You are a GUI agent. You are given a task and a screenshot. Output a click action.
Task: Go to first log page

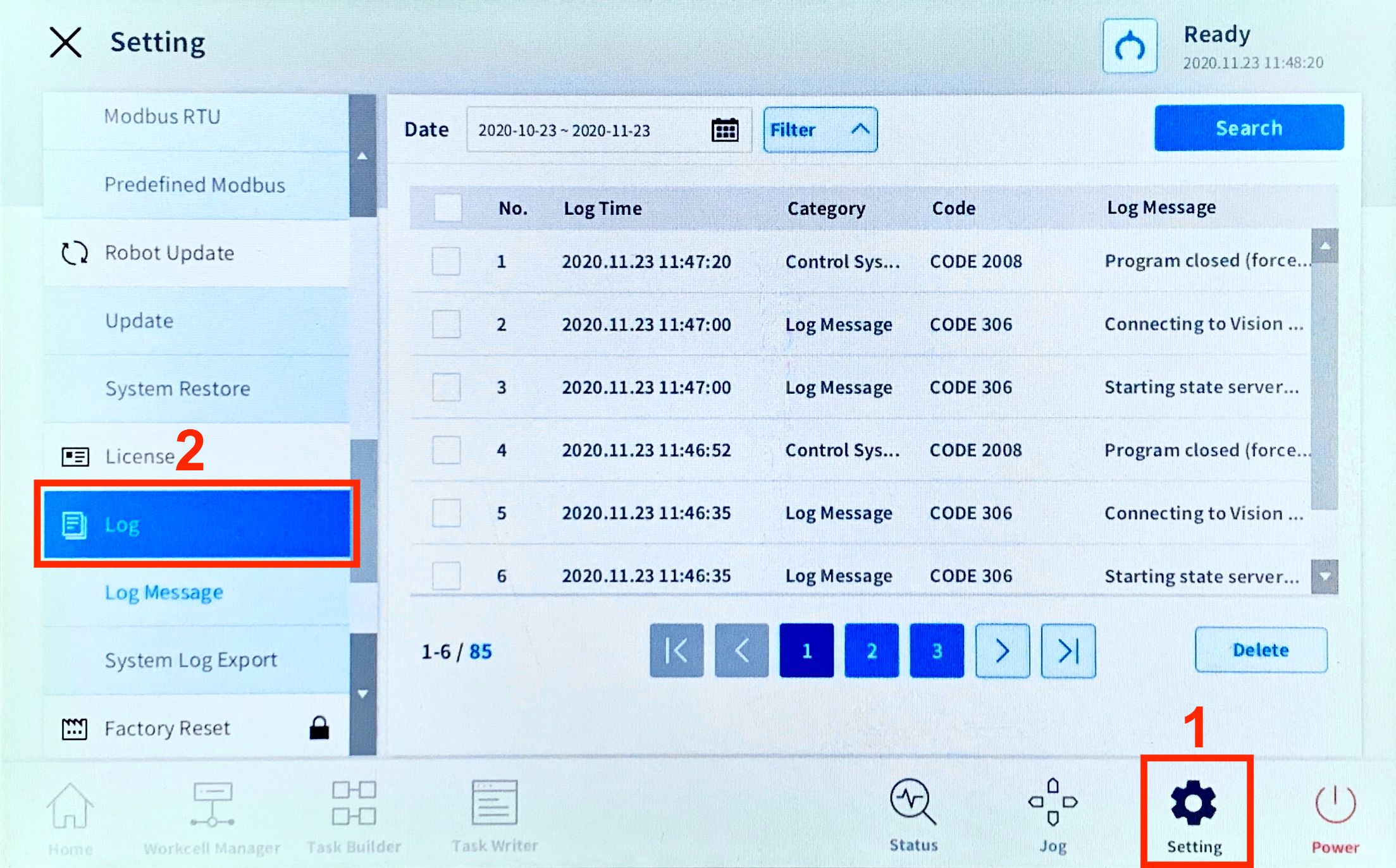[x=677, y=651]
